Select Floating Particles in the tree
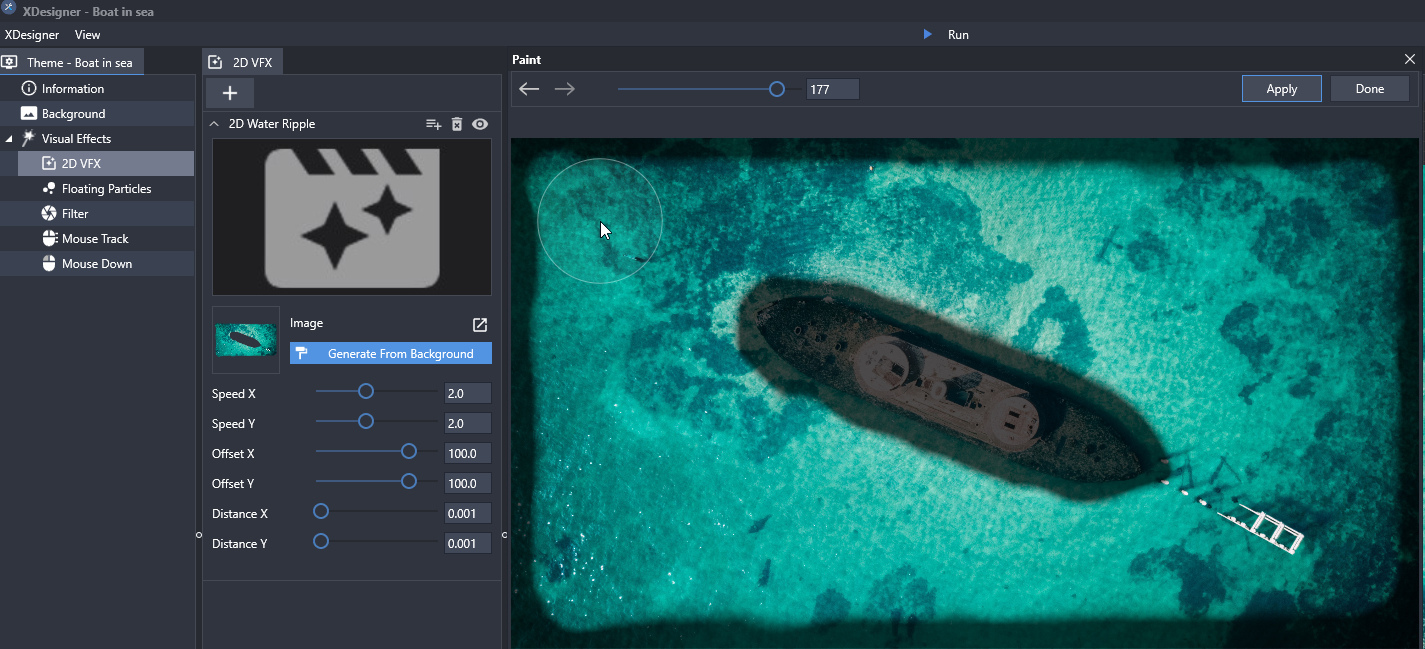 106,189
